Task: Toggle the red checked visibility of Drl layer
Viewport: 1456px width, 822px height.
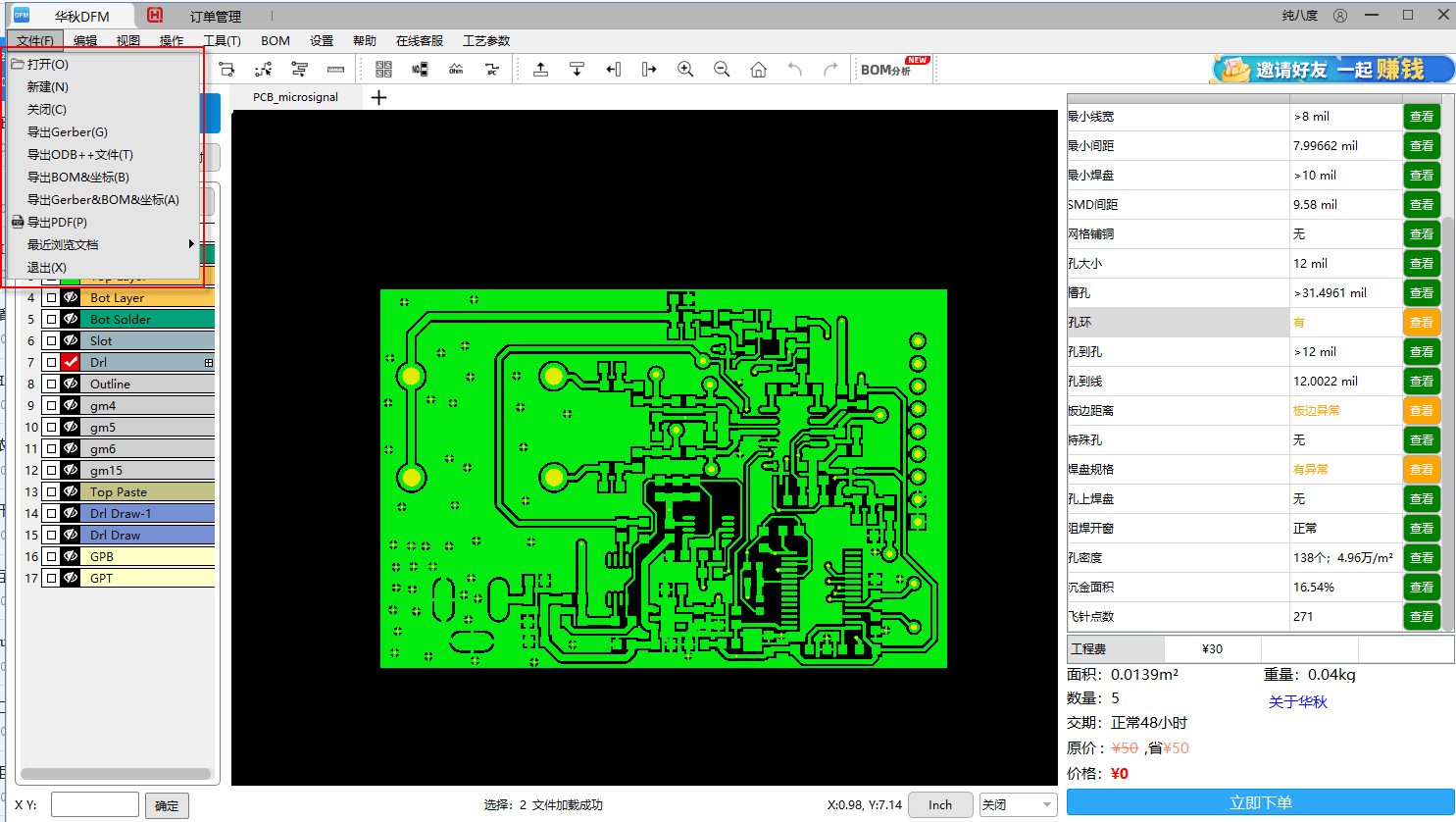Action: pos(71,362)
